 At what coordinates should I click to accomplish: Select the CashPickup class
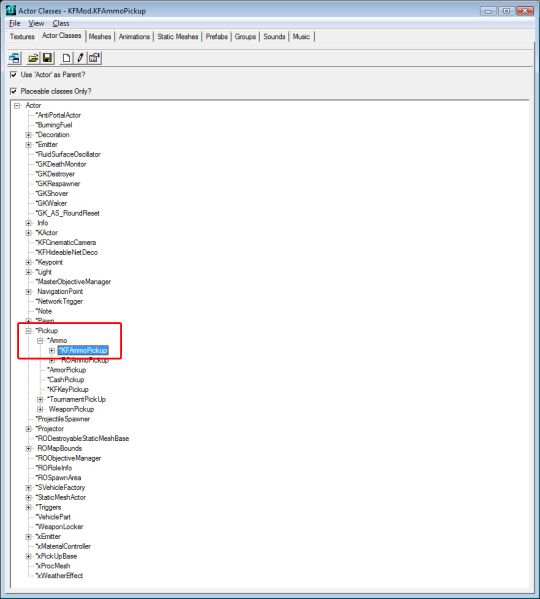pos(66,380)
